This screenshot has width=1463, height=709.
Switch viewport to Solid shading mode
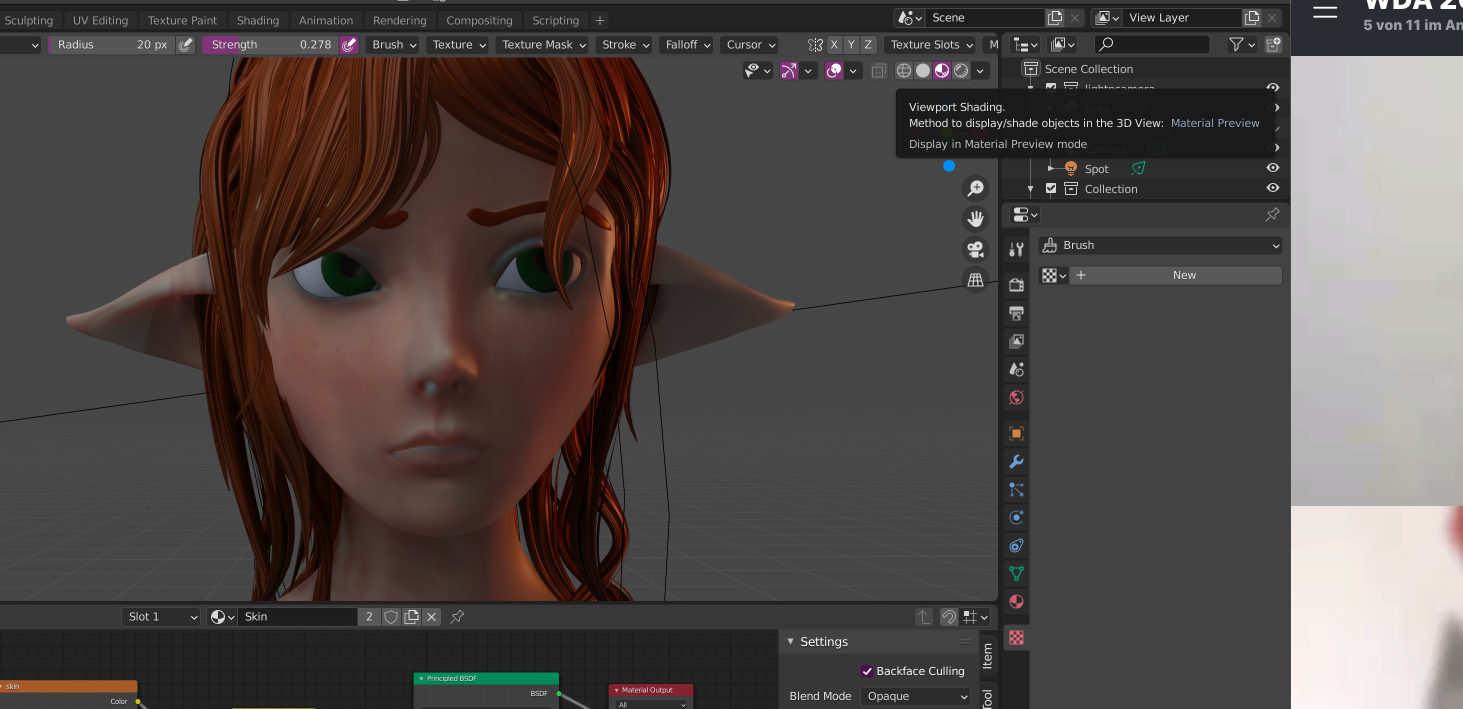(921, 70)
